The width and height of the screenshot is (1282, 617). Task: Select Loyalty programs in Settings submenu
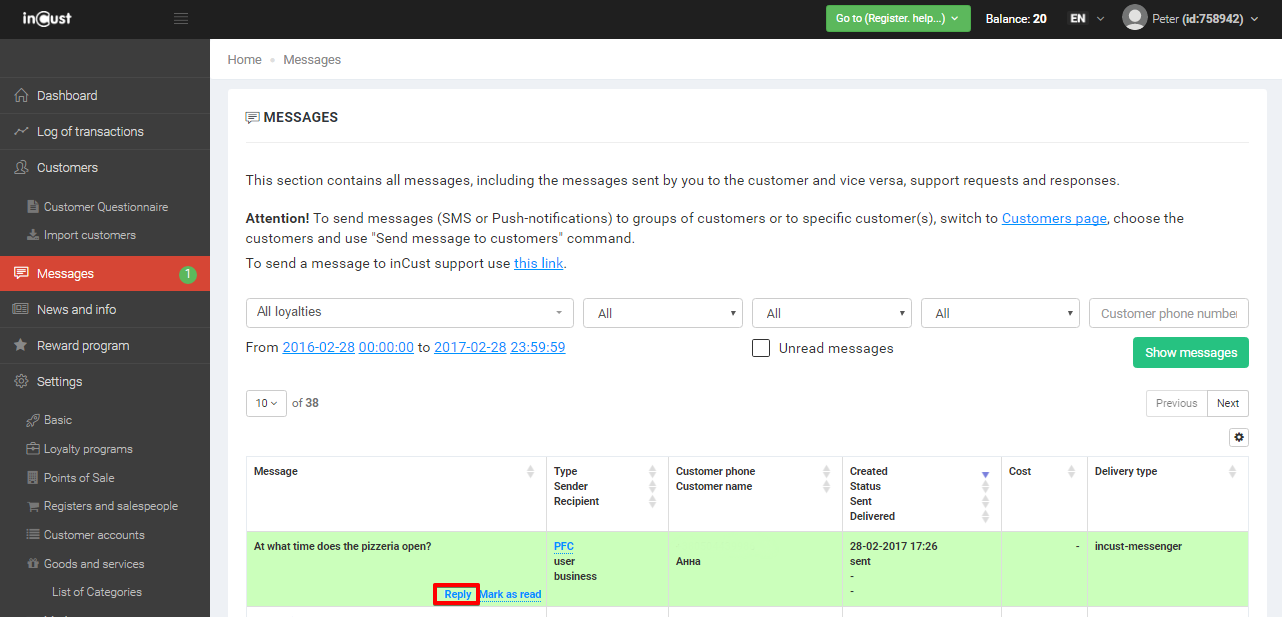(88, 449)
